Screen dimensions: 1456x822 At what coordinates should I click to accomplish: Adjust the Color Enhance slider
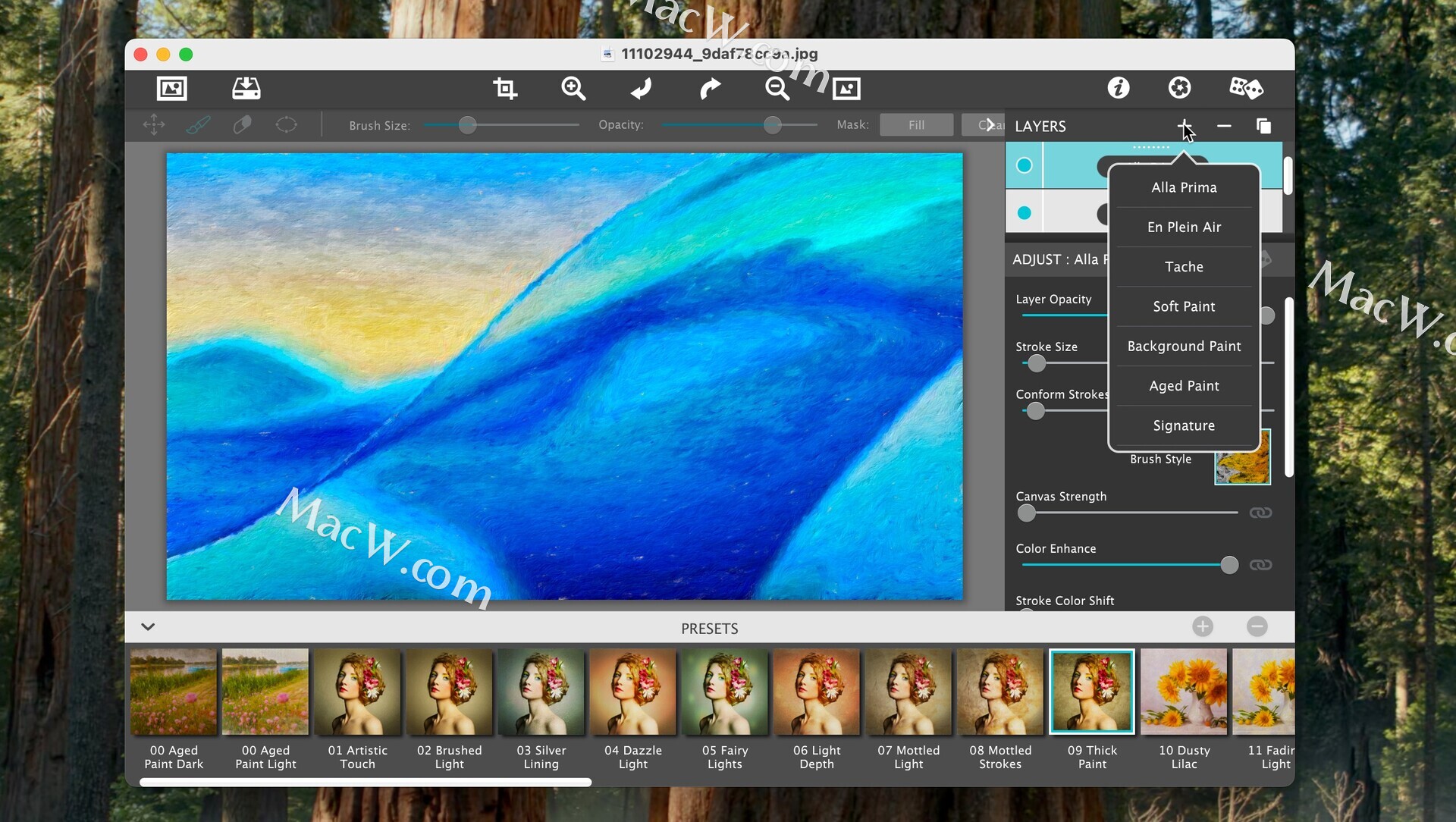(1229, 565)
